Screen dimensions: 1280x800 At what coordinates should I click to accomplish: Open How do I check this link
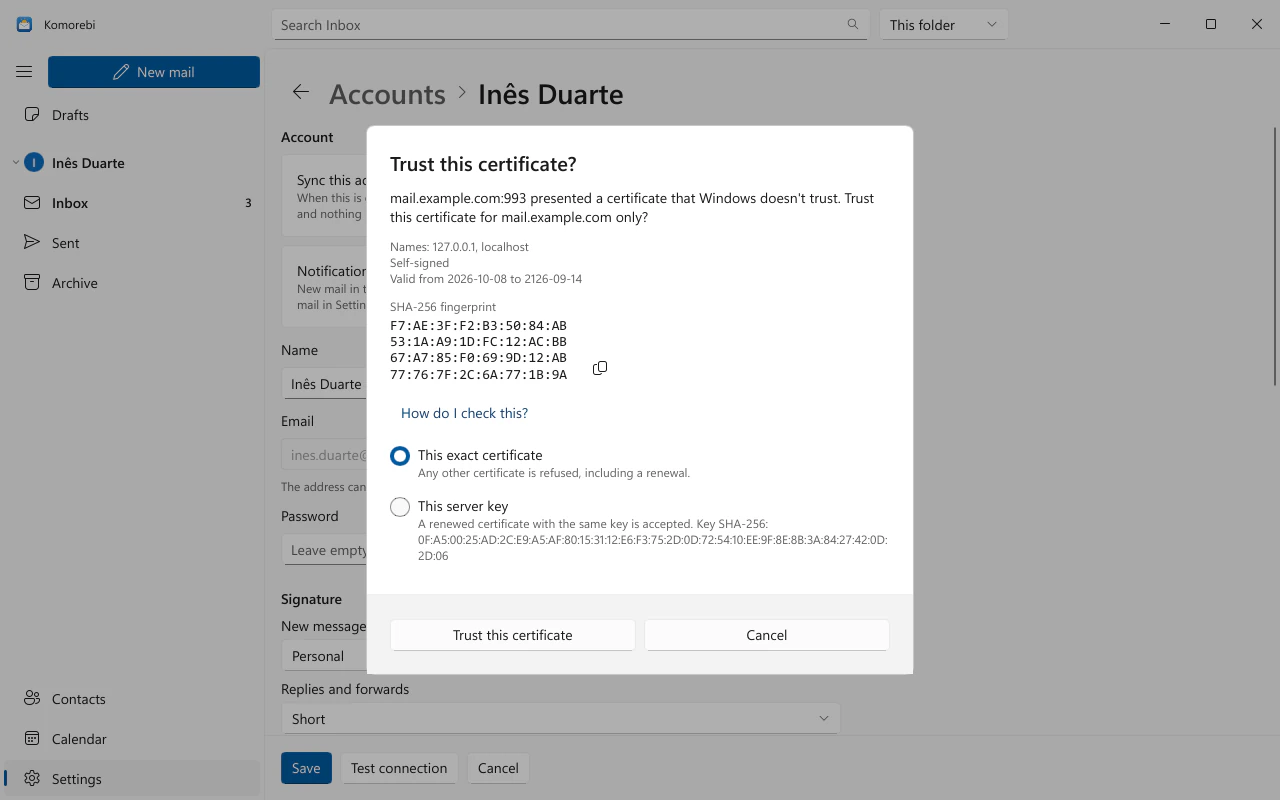point(464,413)
